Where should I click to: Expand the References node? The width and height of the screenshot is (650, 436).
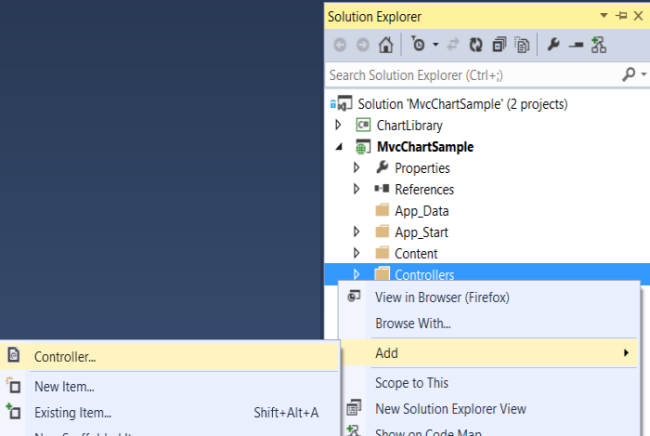point(357,189)
